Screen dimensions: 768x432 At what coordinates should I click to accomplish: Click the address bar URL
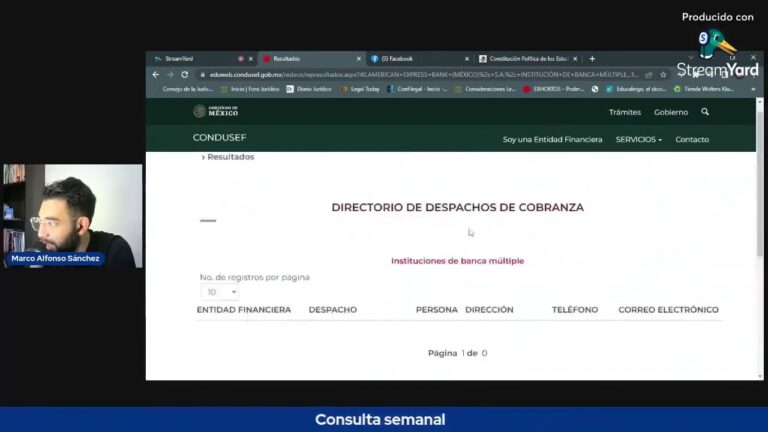coord(424,74)
